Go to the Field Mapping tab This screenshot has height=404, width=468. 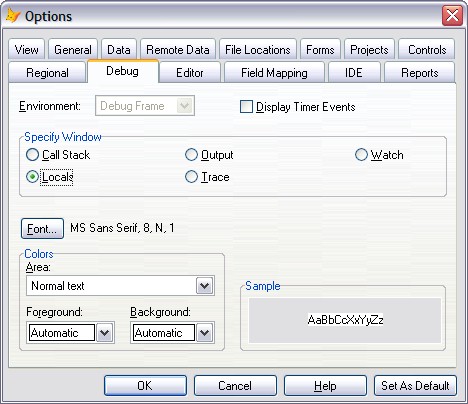(x=274, y=73)
